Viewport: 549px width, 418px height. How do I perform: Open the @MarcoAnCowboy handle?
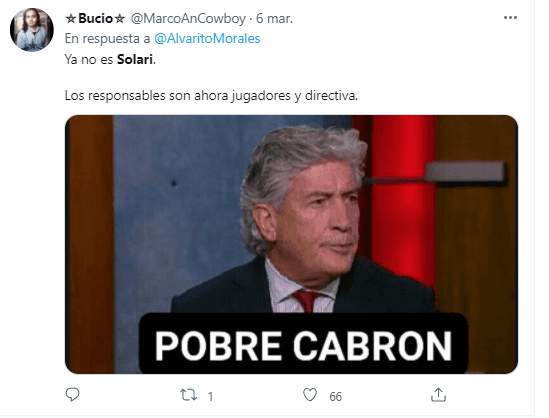188,19
